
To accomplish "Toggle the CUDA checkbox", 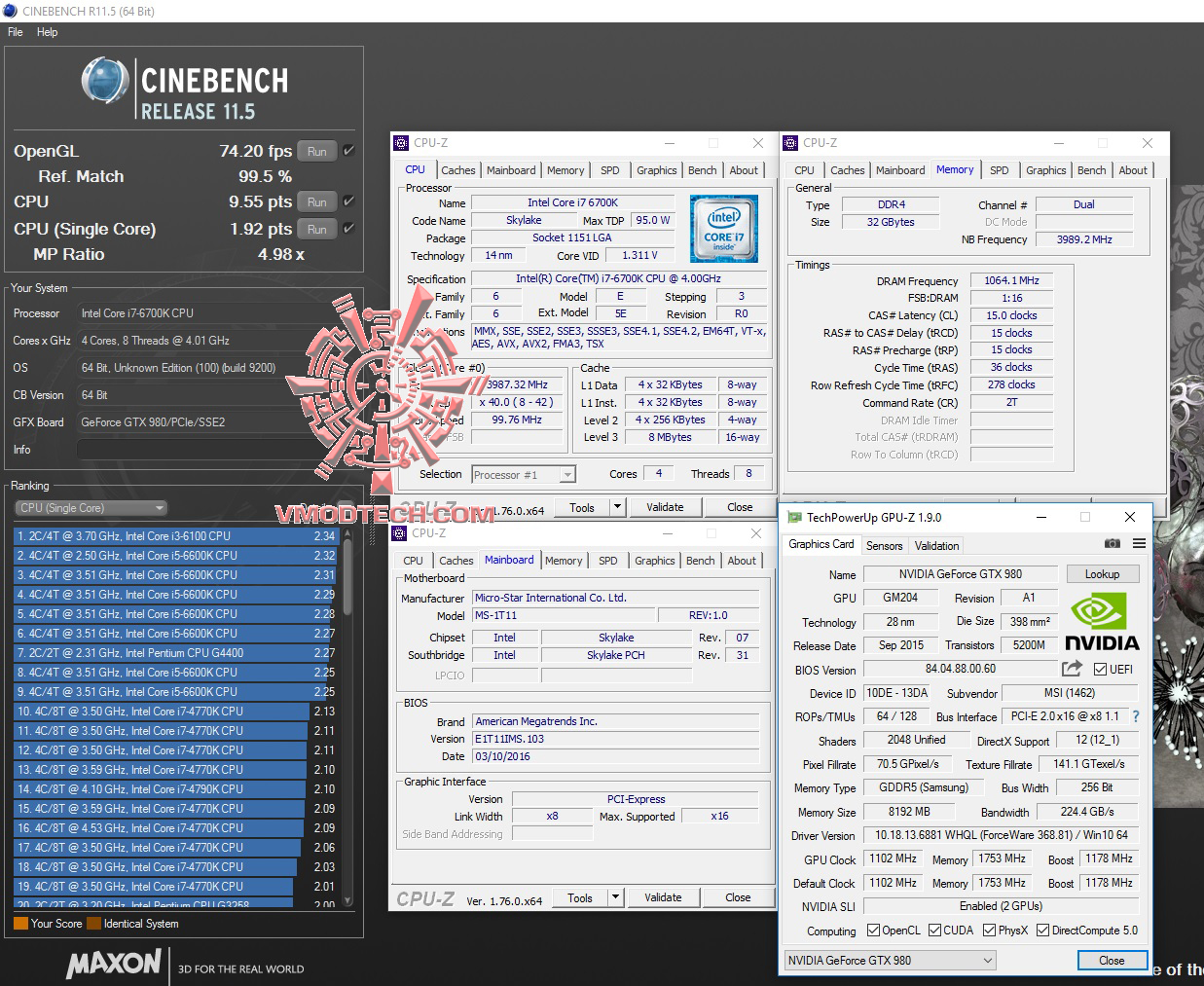I will coord(934,931).
